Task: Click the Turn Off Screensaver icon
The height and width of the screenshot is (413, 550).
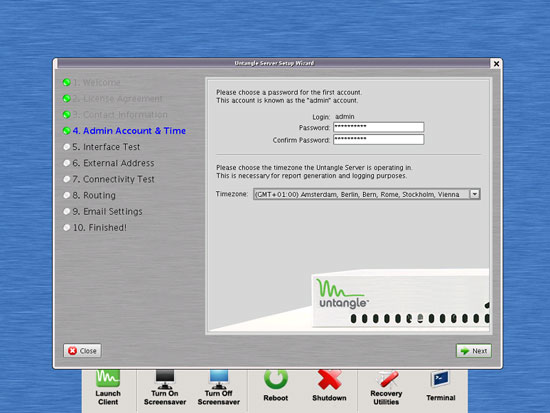Action: (x=219, y=379)
